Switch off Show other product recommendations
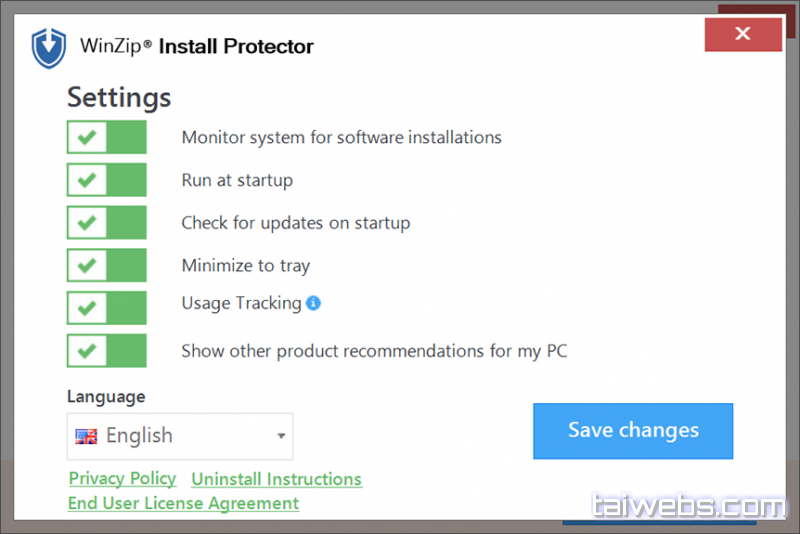The width and height of the screenshot is (800, 534). 107,351
